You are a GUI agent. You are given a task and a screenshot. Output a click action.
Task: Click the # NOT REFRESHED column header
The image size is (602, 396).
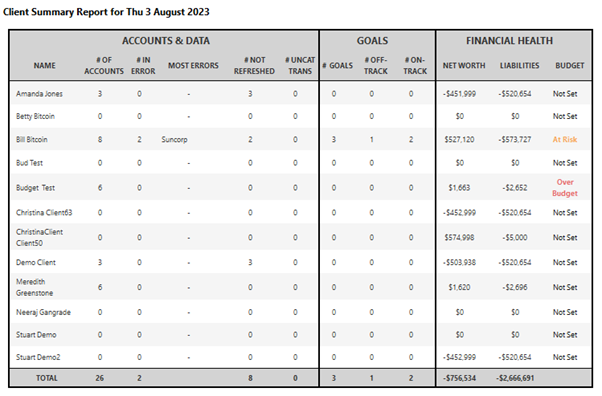pyautogui.click(x=254, y=66)
